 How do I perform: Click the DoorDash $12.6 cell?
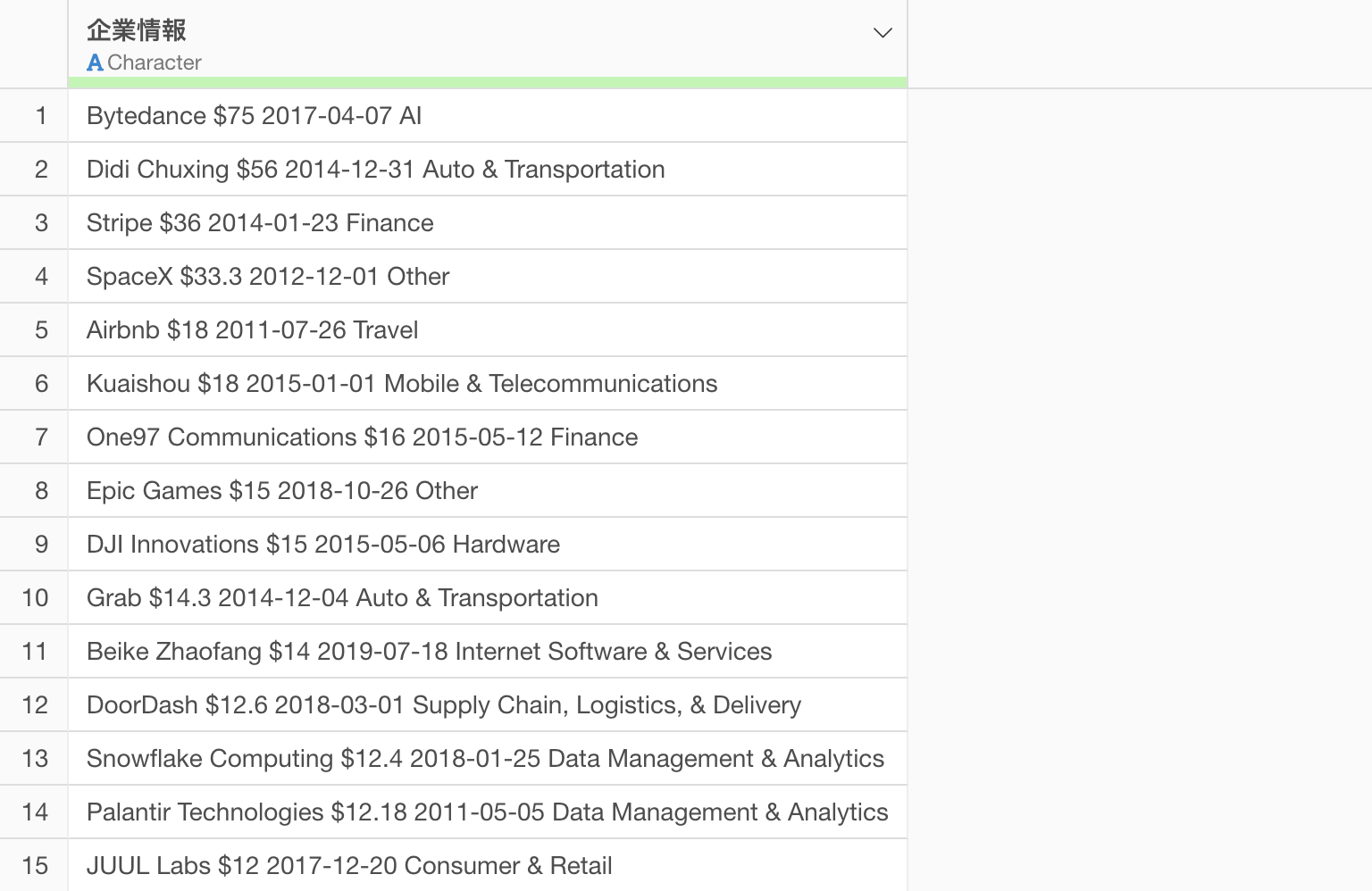(x=444, y=705)
